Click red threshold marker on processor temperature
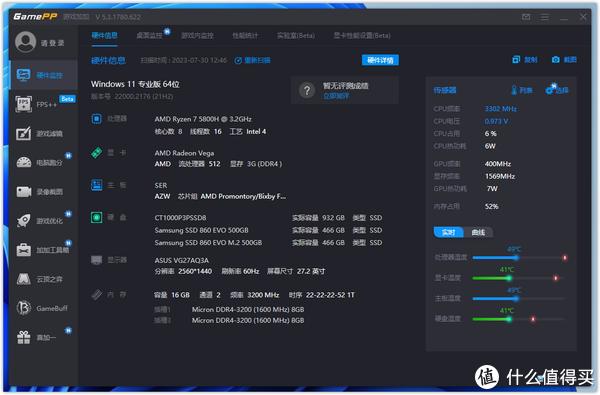This screenshot has width=600, height=395. (x=564, y=258)
